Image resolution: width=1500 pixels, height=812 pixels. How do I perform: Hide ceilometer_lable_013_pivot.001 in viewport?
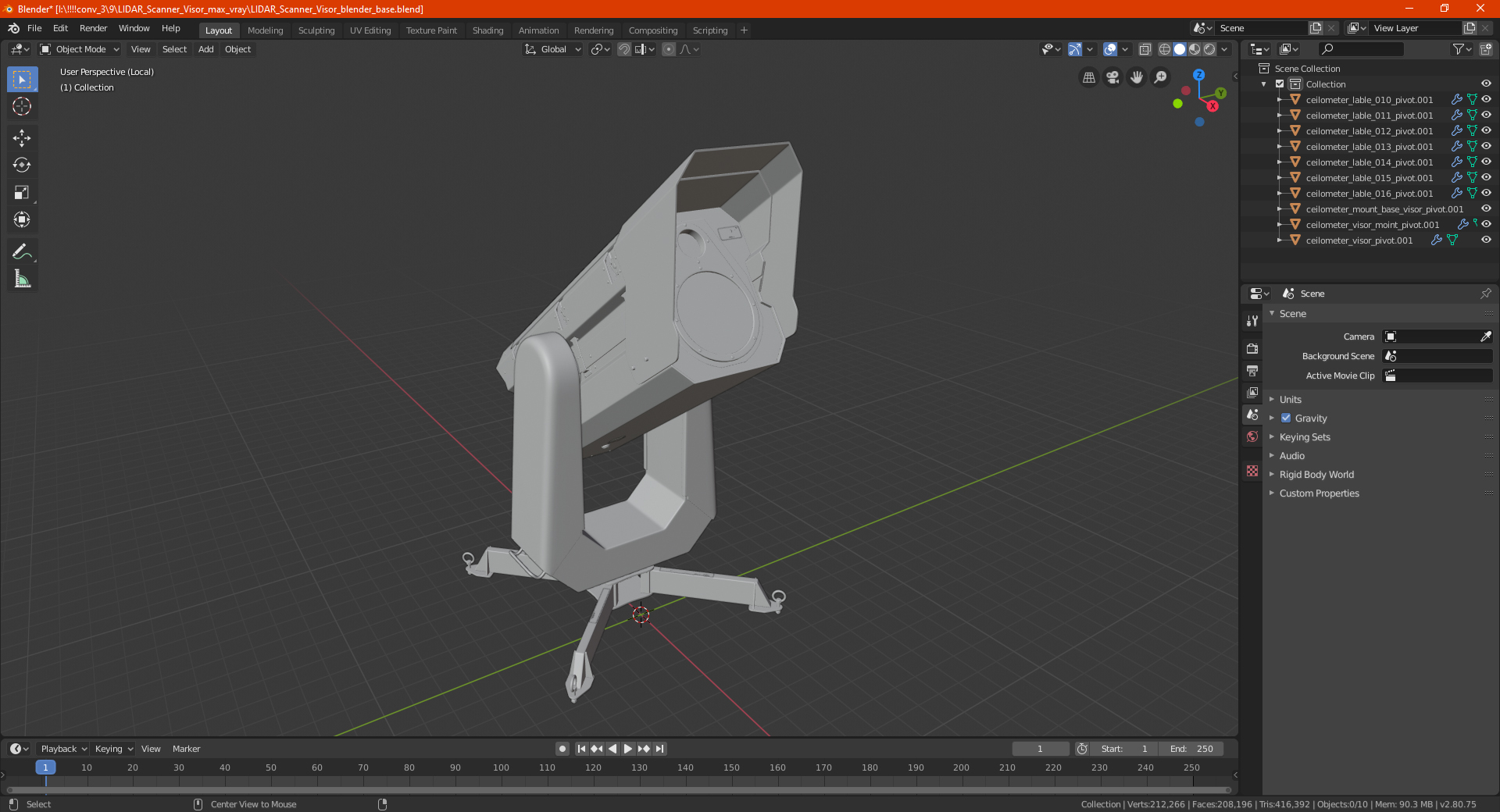click(x=1486, y=147)
